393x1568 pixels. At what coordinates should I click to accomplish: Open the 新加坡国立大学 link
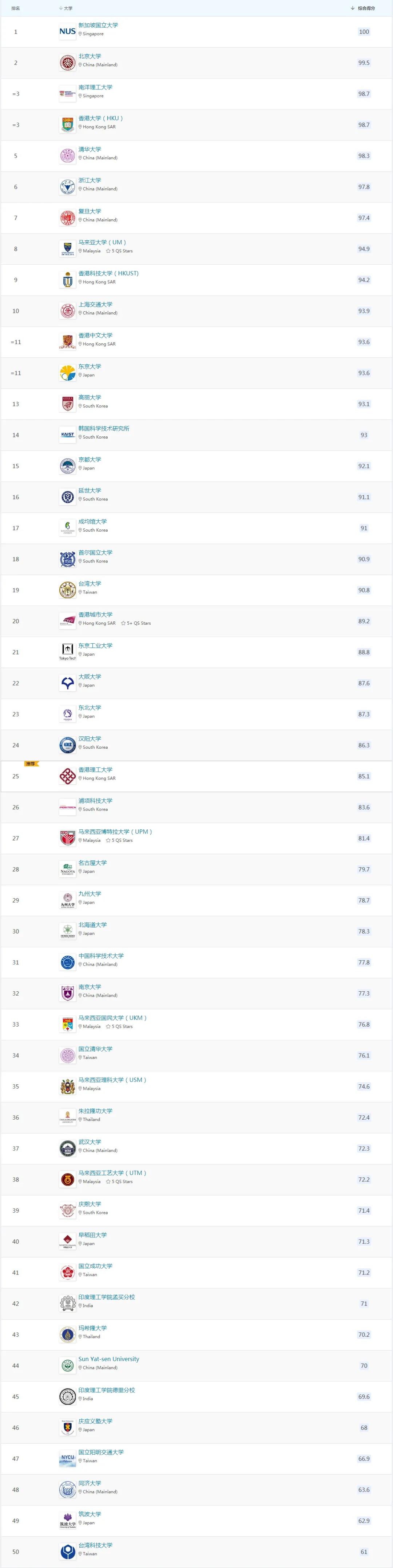[x=98, y=25]
